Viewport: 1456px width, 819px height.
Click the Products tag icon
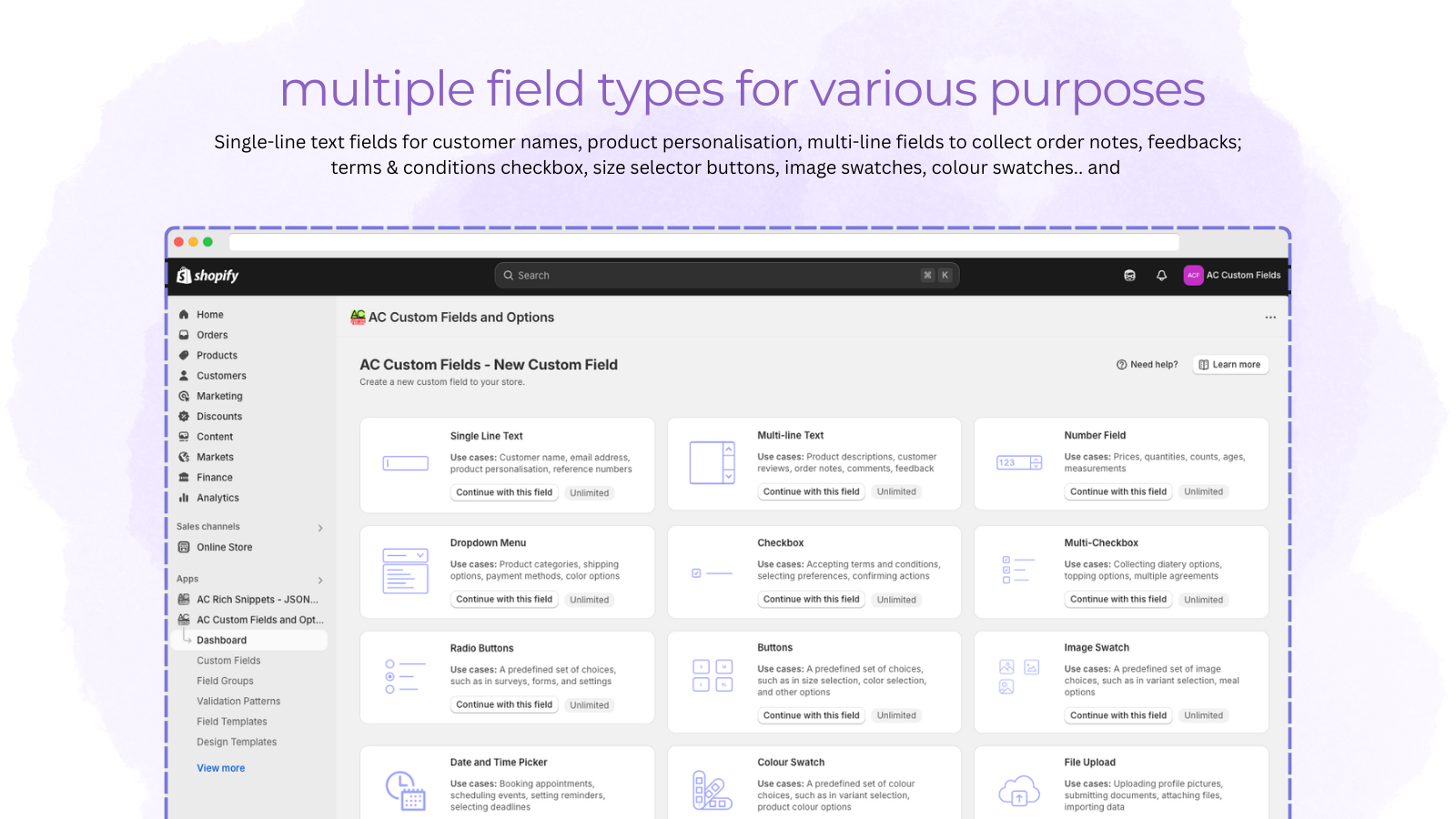click(184, 356)
